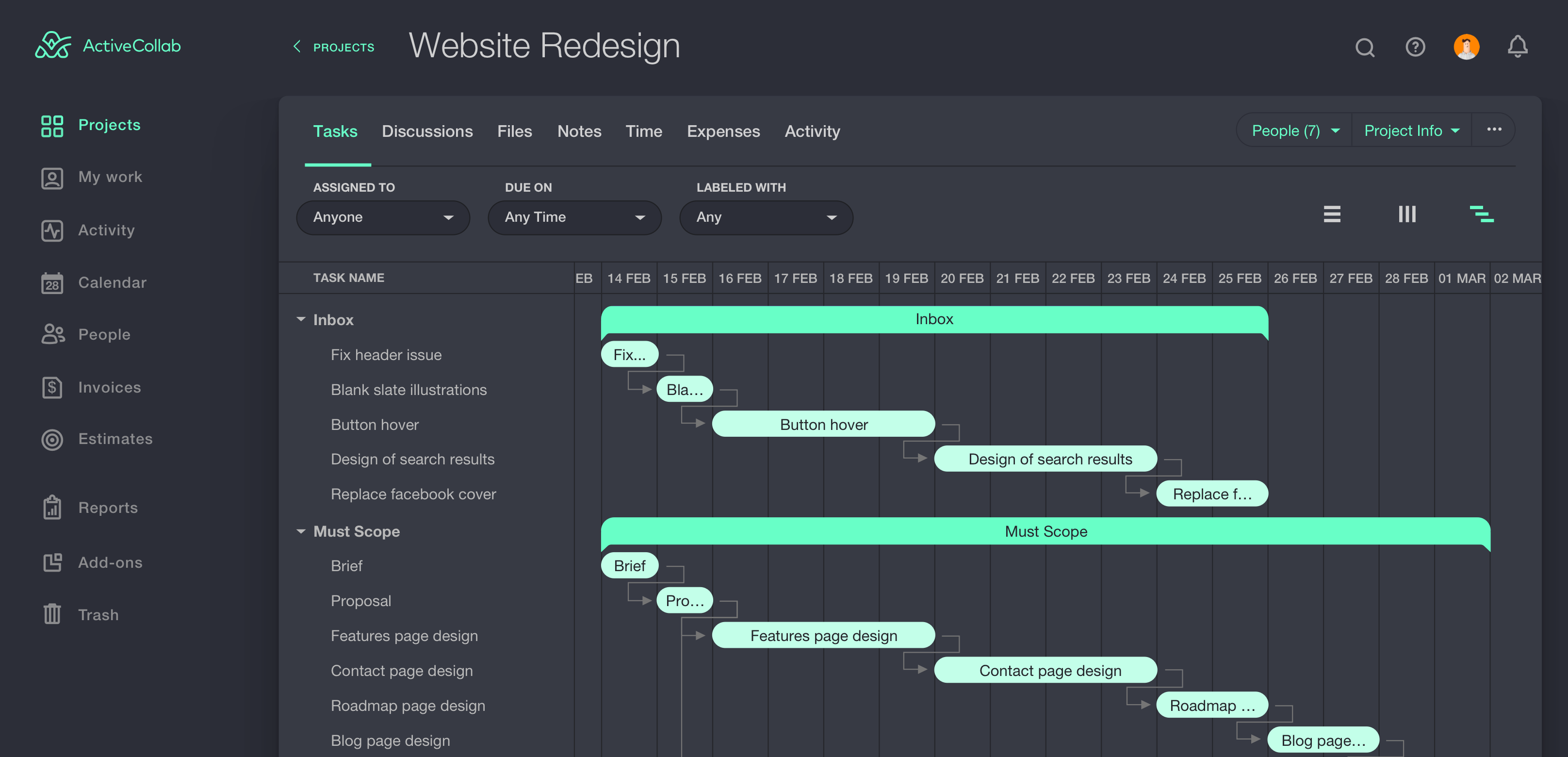Select Design of search results Gantt bar
1568x757 pixels.
[1046, 459]
